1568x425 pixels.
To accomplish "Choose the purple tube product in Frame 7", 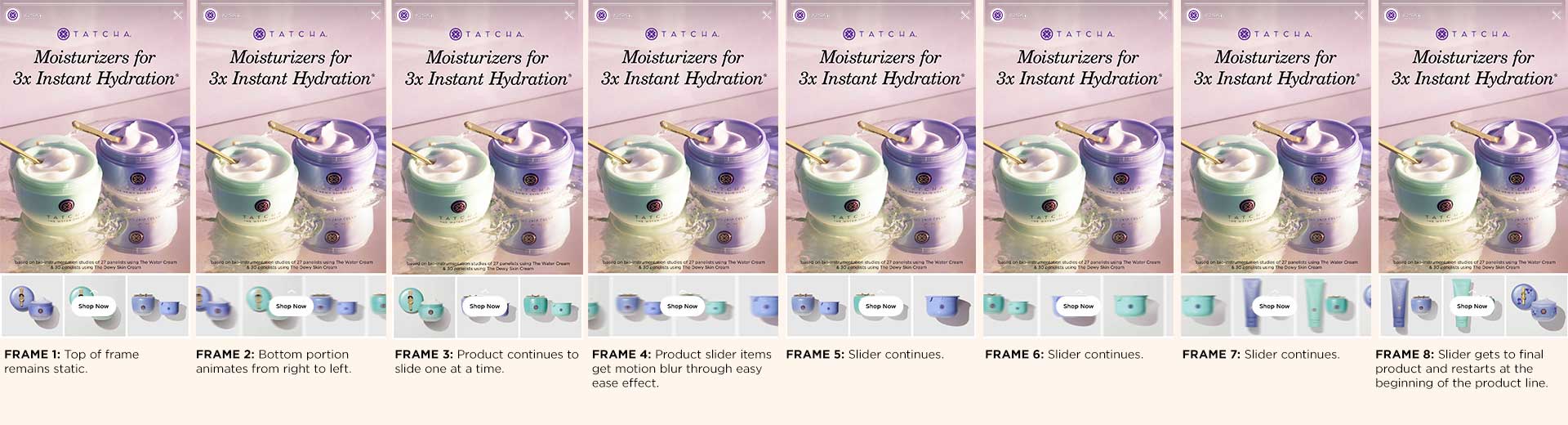I will (x=1251, y=304).
